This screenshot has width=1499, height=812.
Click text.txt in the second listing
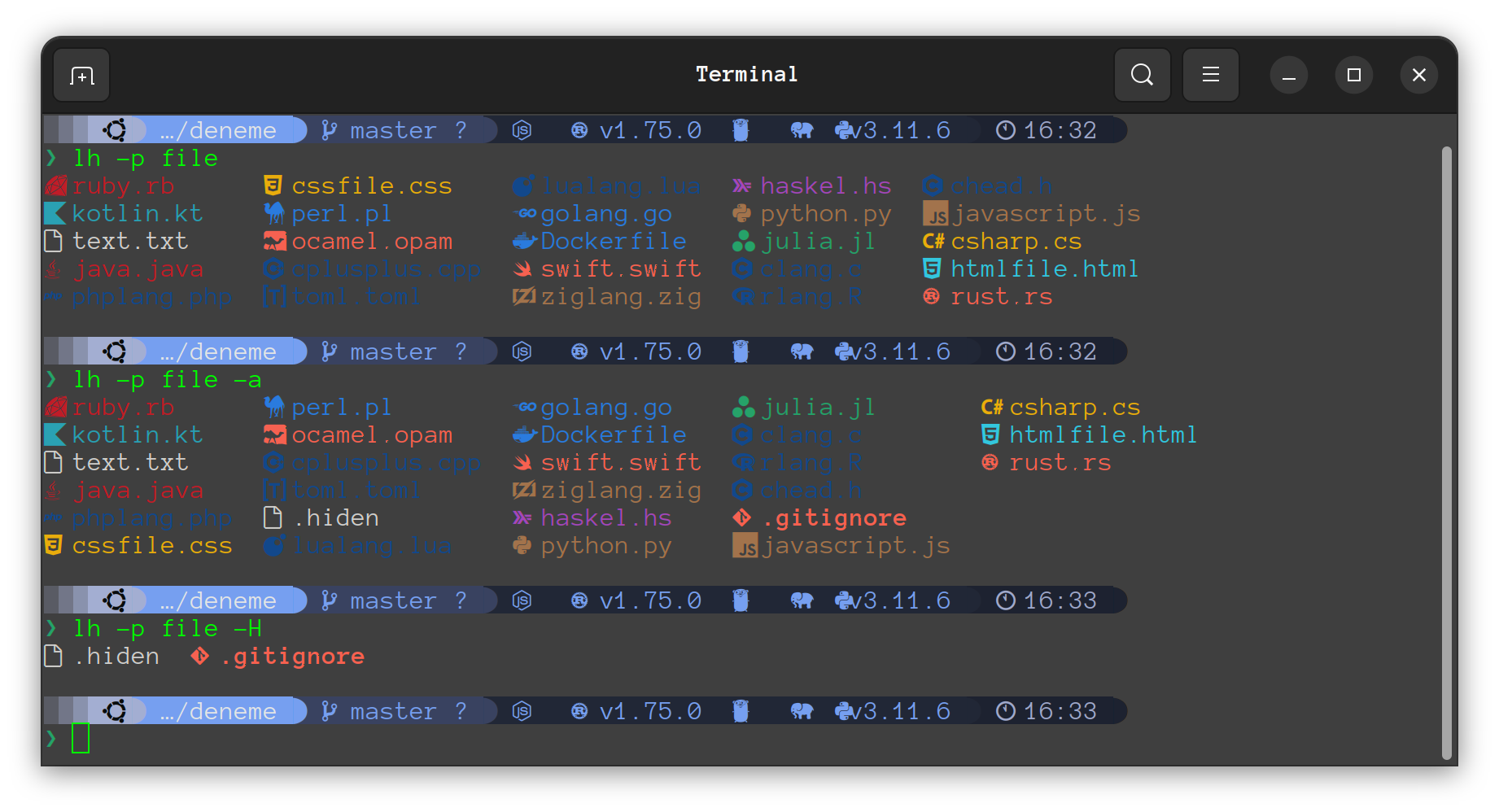point(130,462)
